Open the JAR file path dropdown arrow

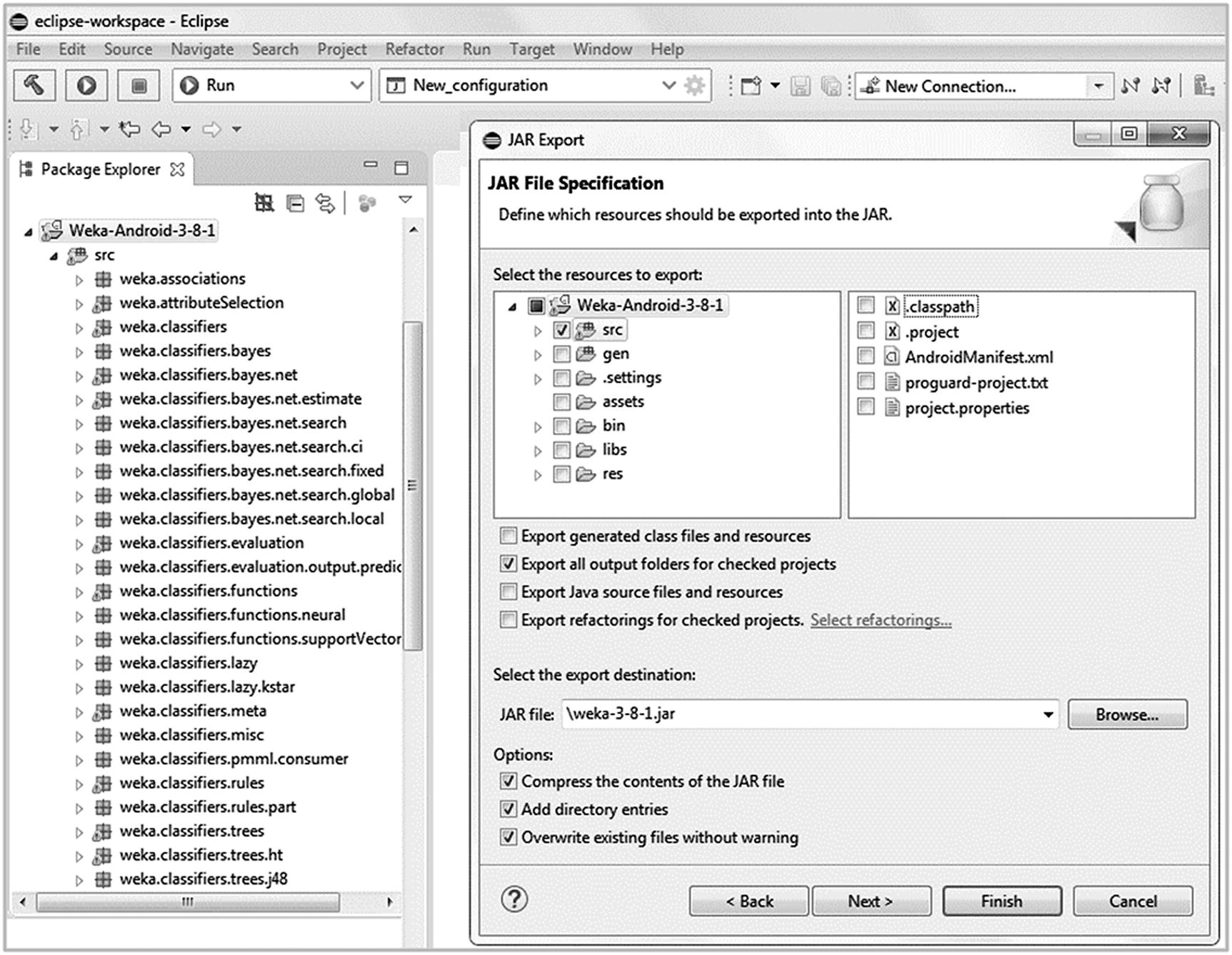[x=1048, y=714]
